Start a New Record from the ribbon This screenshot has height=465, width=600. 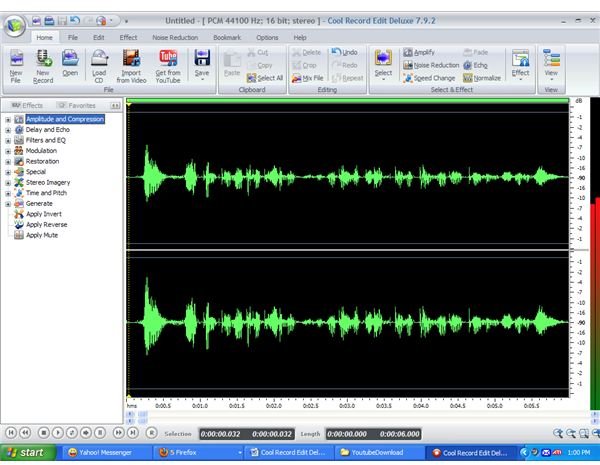click(43, 66)
